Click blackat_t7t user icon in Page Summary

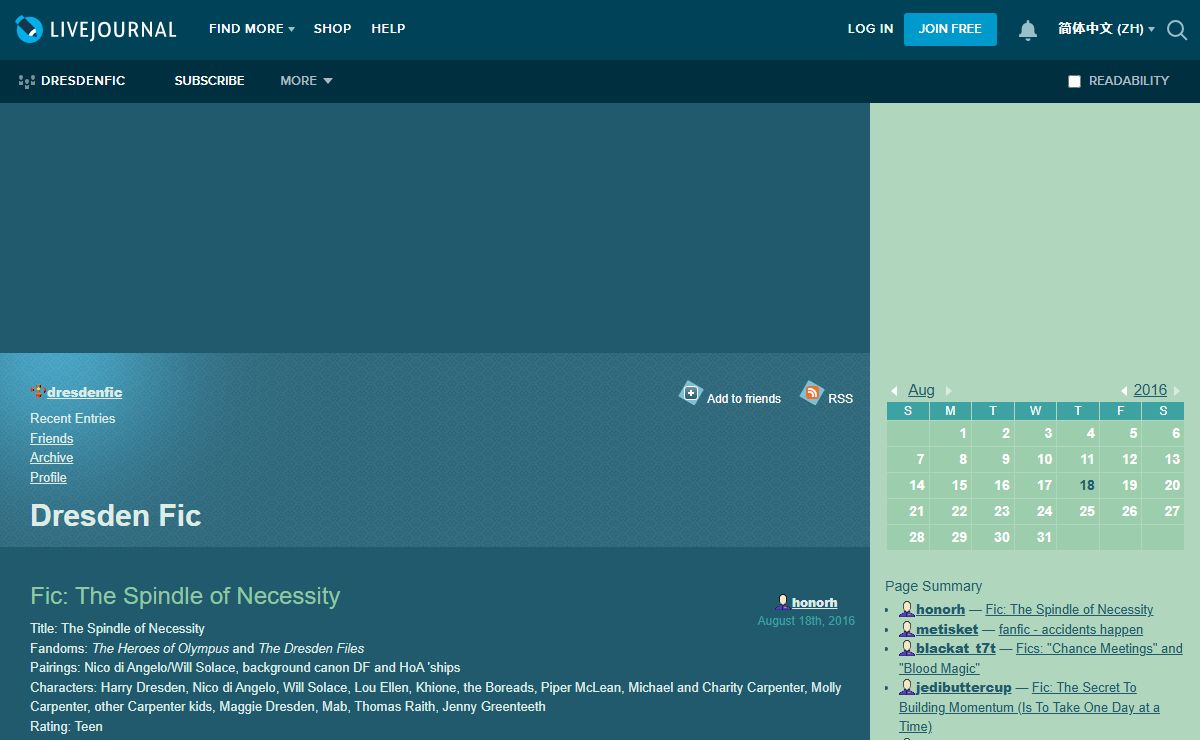tap(907, 648)
